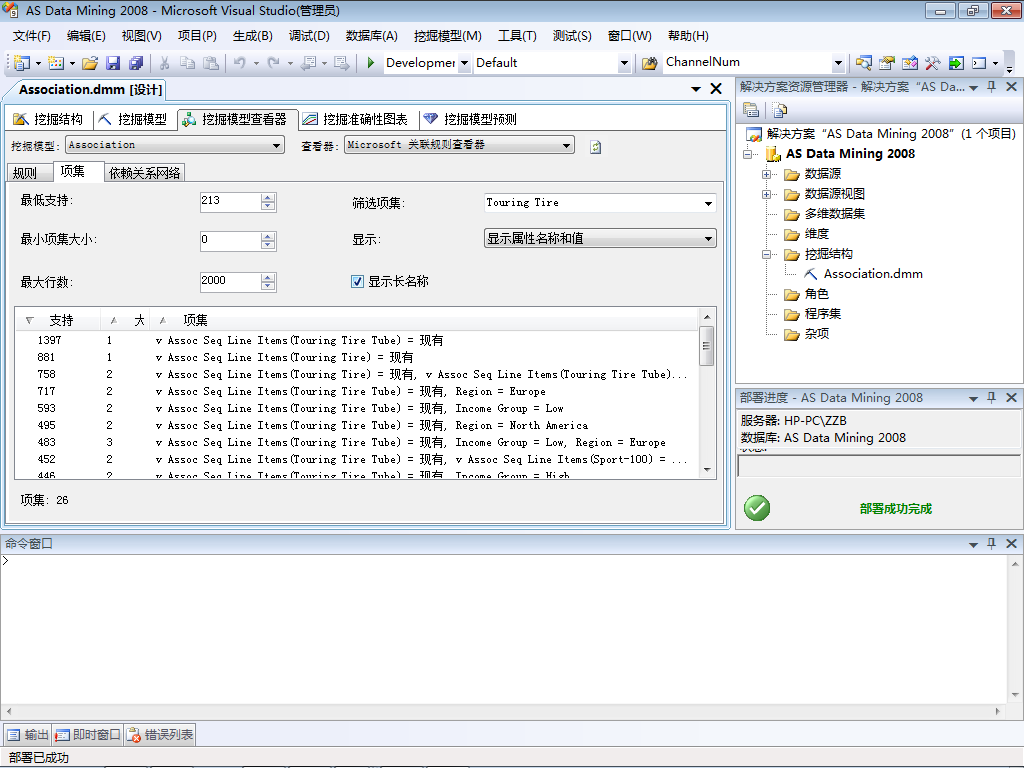Open the 输出 output window tab
Viewport: 1024px width, 768px height.
pos(28,735)
